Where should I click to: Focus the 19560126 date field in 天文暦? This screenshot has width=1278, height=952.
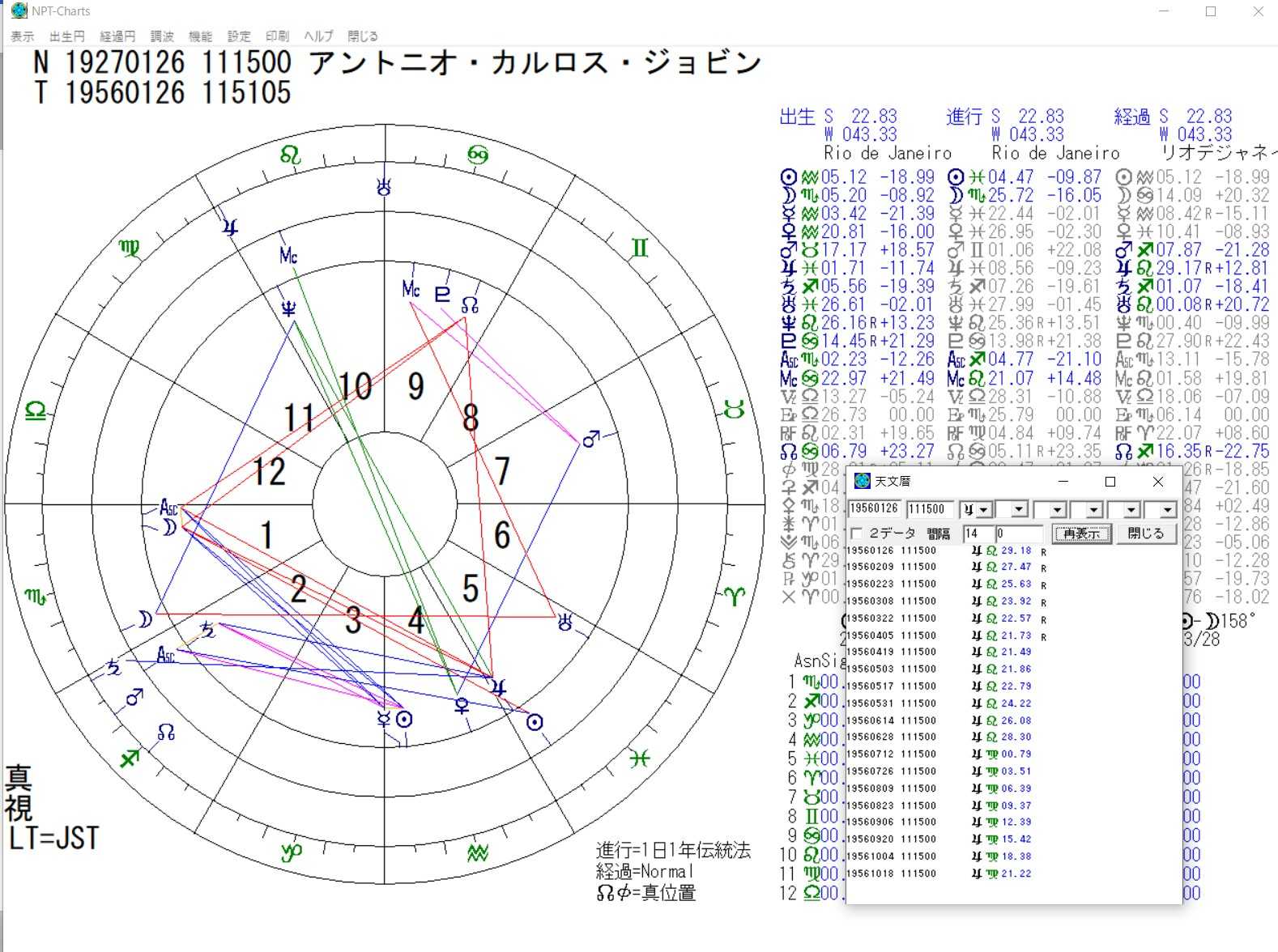875,509
